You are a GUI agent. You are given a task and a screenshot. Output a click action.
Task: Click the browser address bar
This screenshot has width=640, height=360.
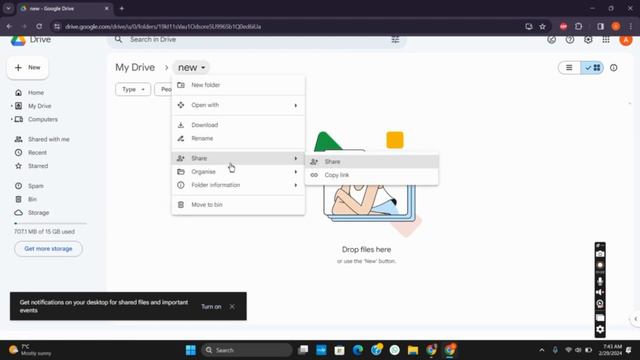[x=286, y=27]
